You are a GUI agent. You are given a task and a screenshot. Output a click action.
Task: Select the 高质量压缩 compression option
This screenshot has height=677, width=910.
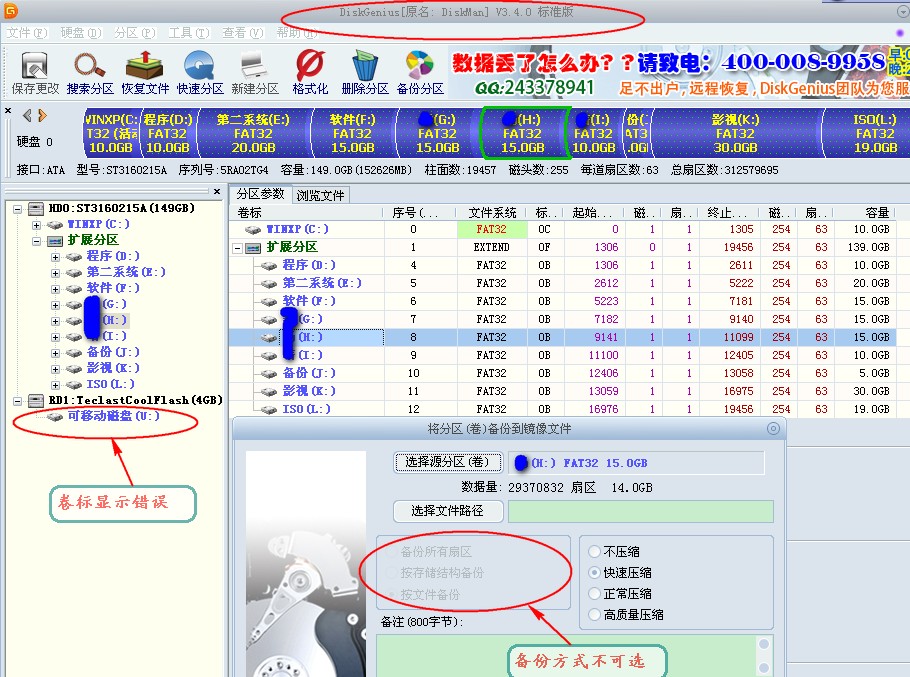626,615
